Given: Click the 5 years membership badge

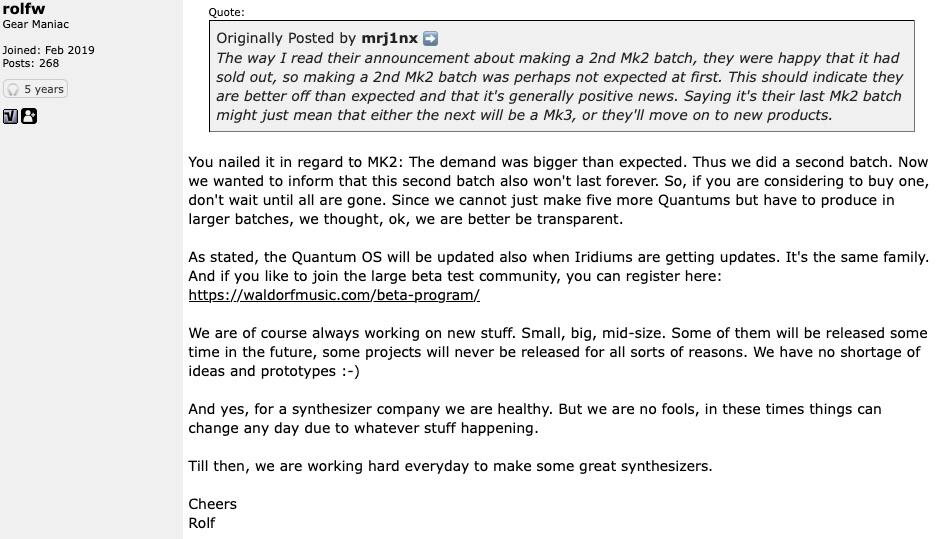Looking at the screenshot, I should click(x=35, y=89).
